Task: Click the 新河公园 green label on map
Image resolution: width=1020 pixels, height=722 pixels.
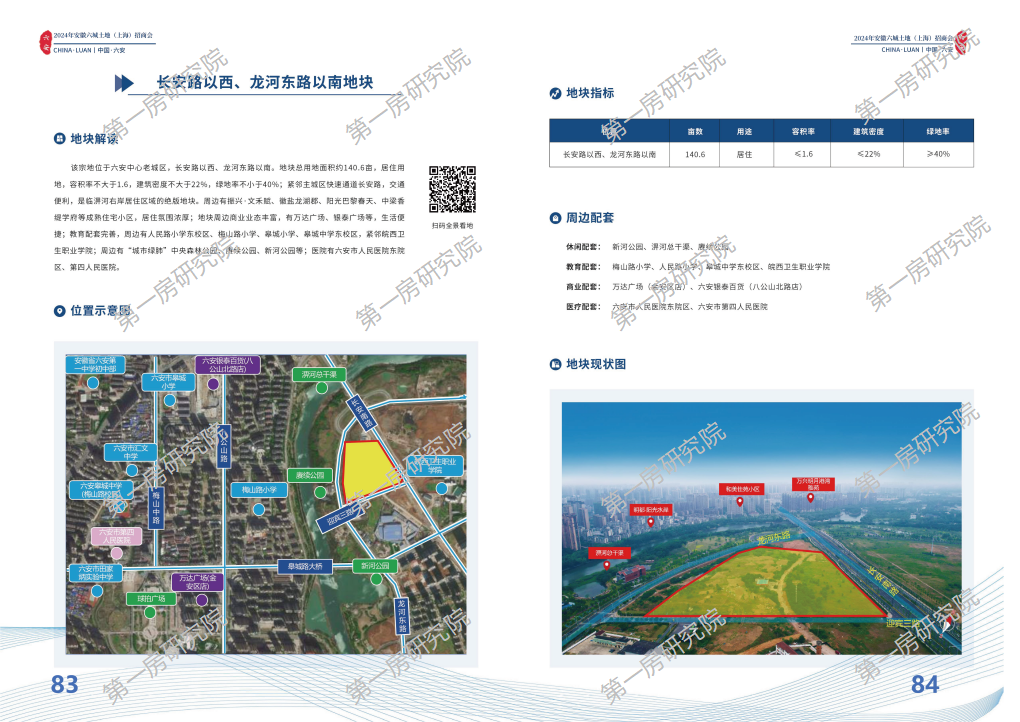Action: pos(374,566)
